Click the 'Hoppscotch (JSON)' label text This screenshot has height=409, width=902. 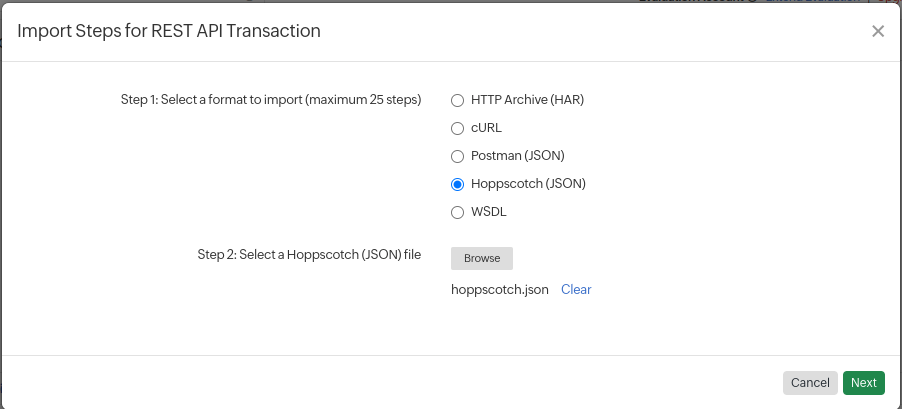[528, 184]
